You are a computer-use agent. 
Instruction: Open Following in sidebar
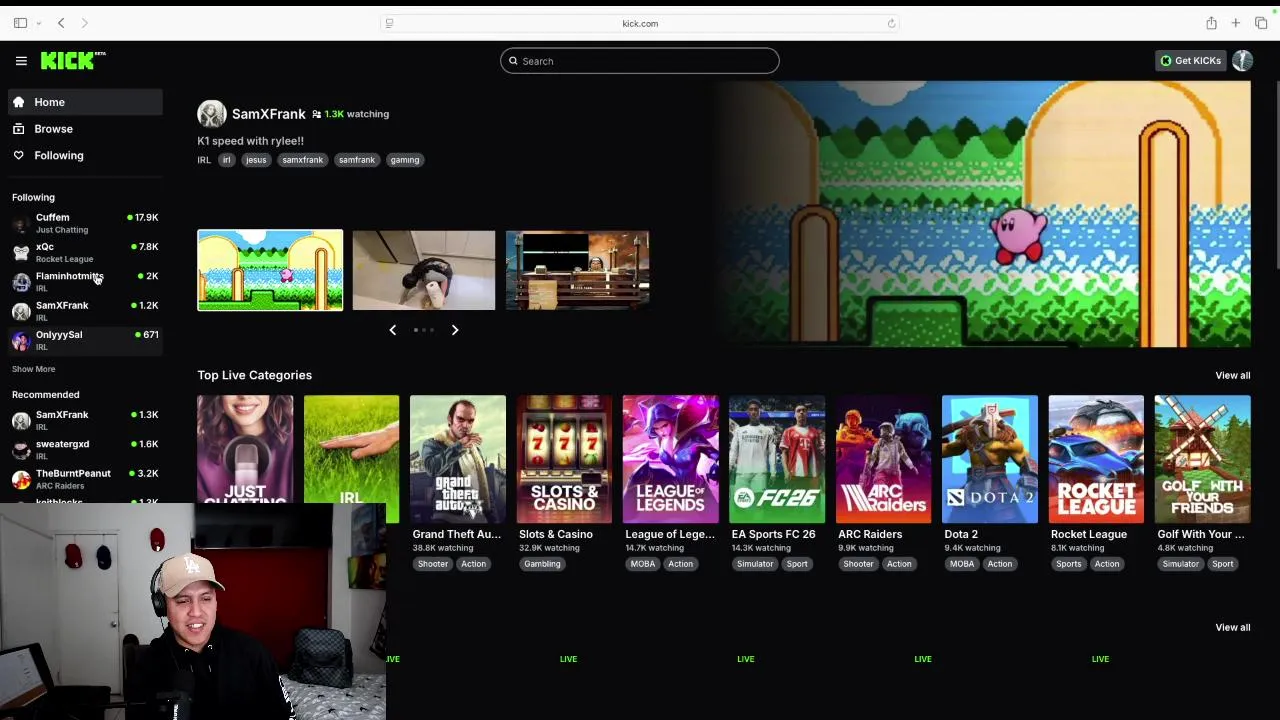pyautogui.click(x=83, y=156)
